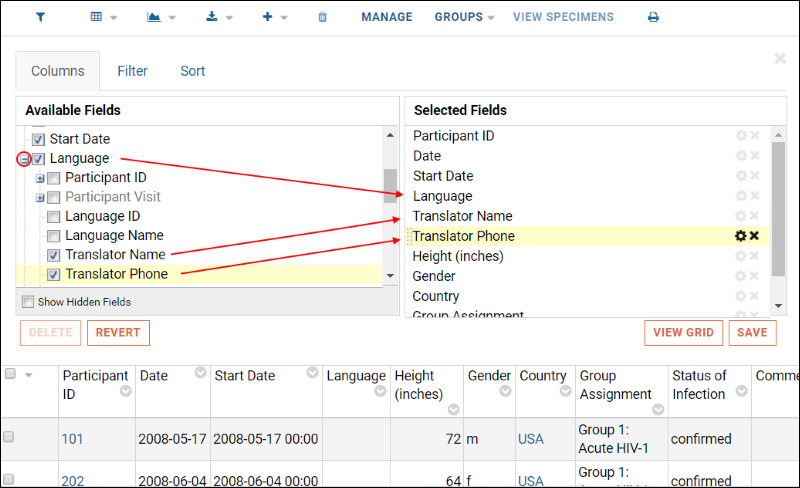800x488 pixels.
Task: Uncheck the Translator Phone checkbox
Action: 54,275
